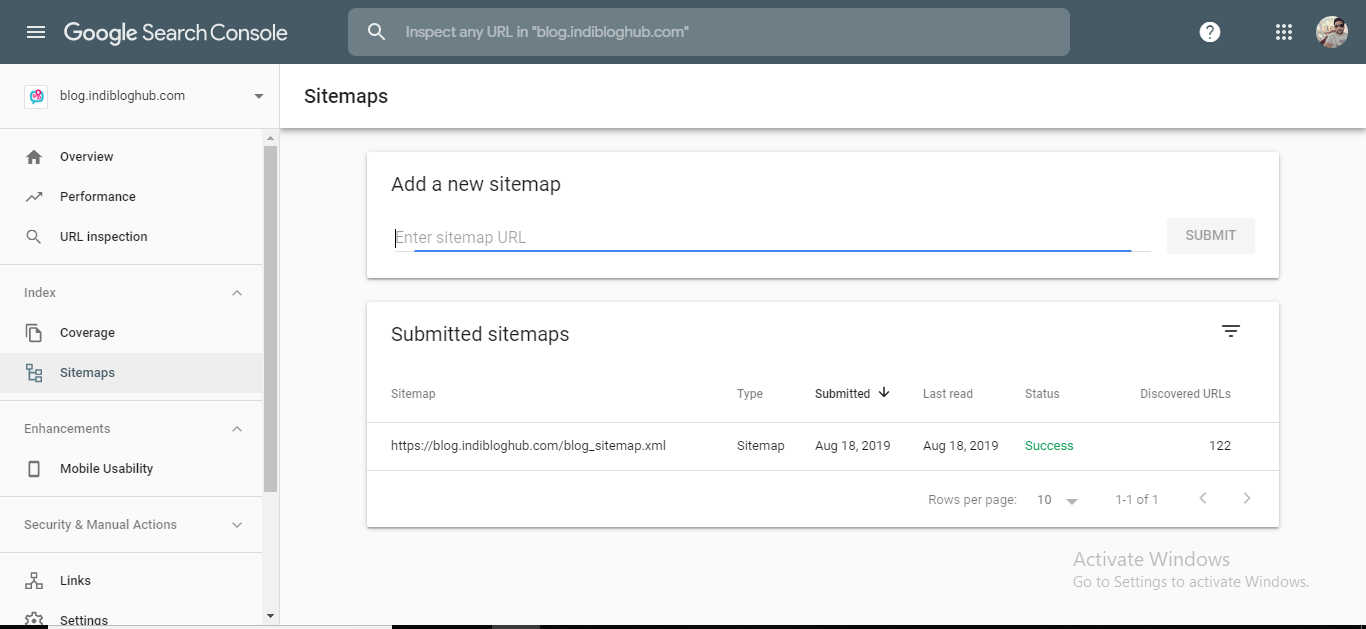
Task: Click the blog.indibloghub.com property favicon
Action: (36, 96)
